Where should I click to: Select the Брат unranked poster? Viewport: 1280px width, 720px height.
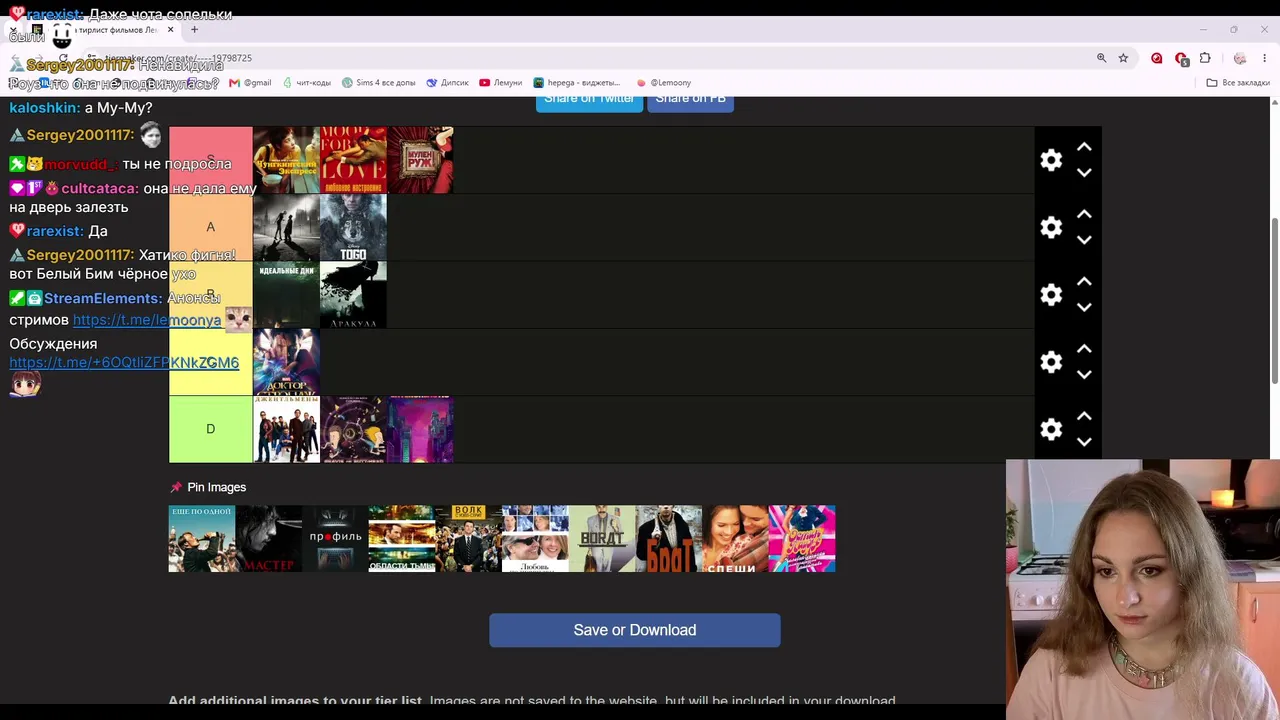point(669,539)
